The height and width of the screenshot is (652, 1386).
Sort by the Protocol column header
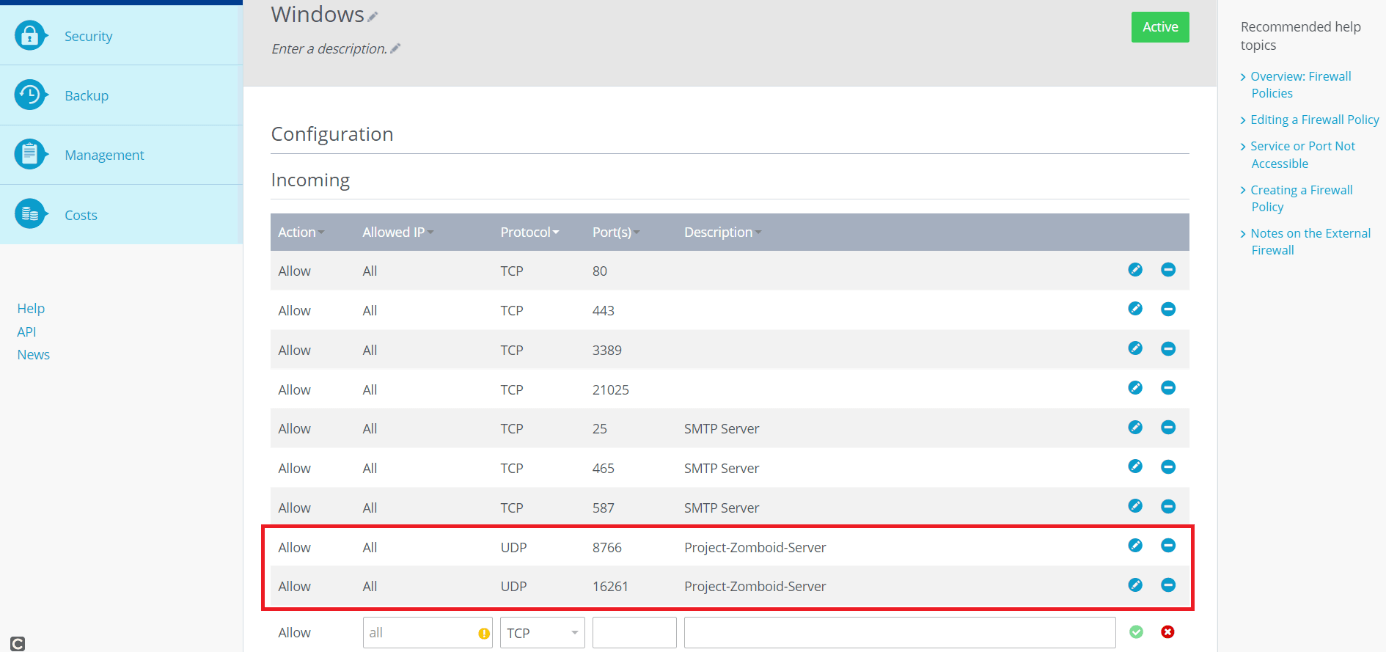click(529, 232)
